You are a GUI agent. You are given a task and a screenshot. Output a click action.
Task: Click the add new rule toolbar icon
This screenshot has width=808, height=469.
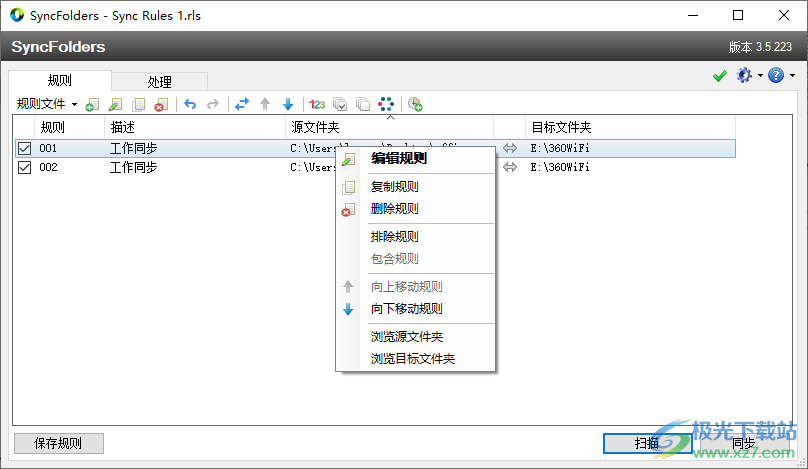click(92, 105)
